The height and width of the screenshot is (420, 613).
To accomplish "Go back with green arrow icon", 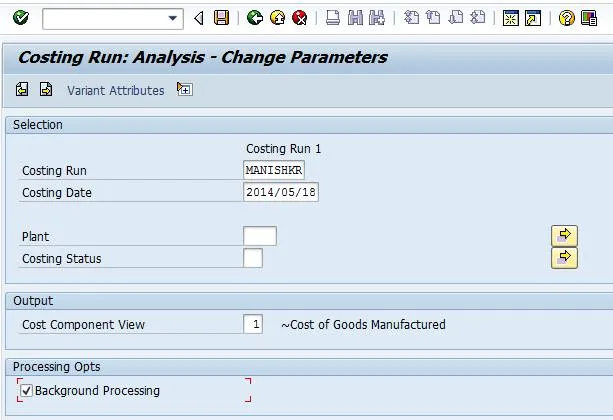I will 255,18.
